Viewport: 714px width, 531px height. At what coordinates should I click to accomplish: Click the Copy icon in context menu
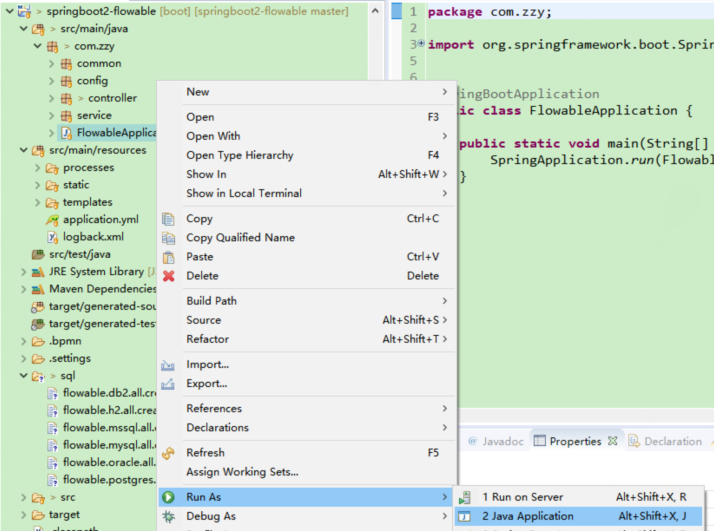[168, 219]
